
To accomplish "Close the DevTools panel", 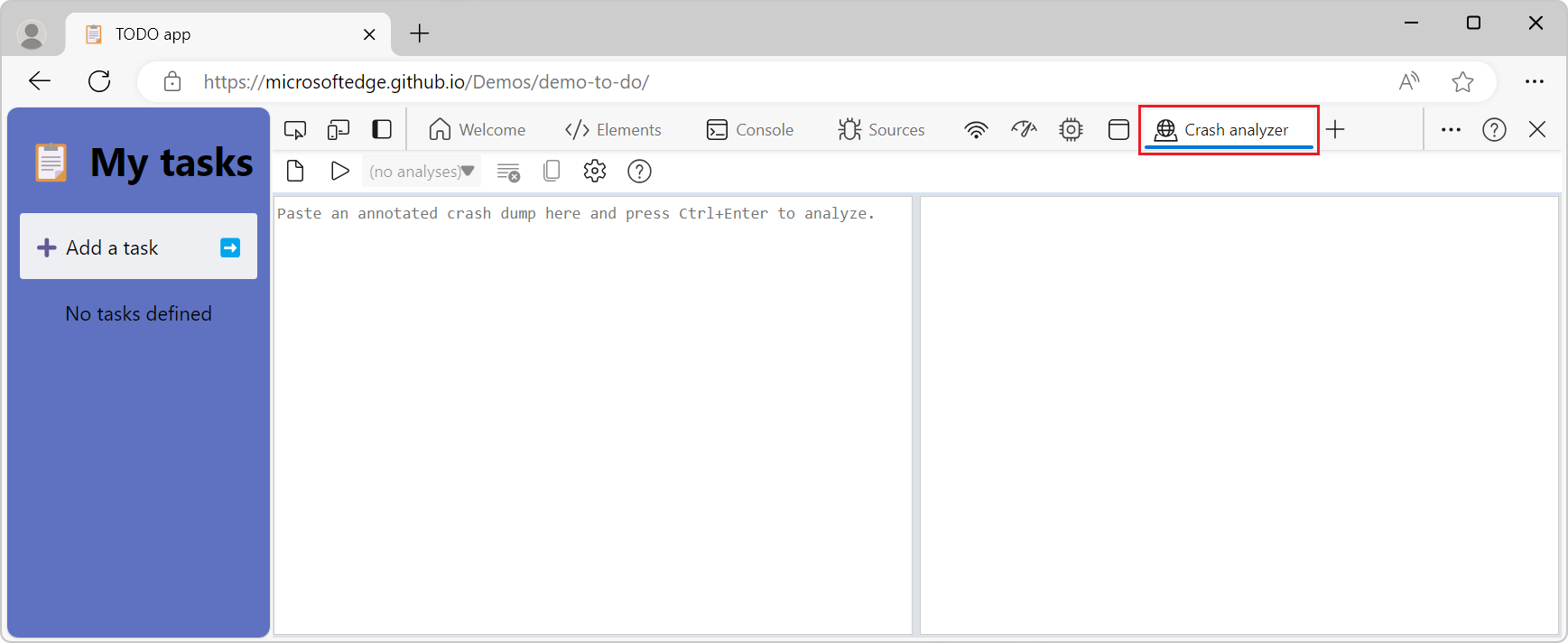I will (x=1537, y=130).
